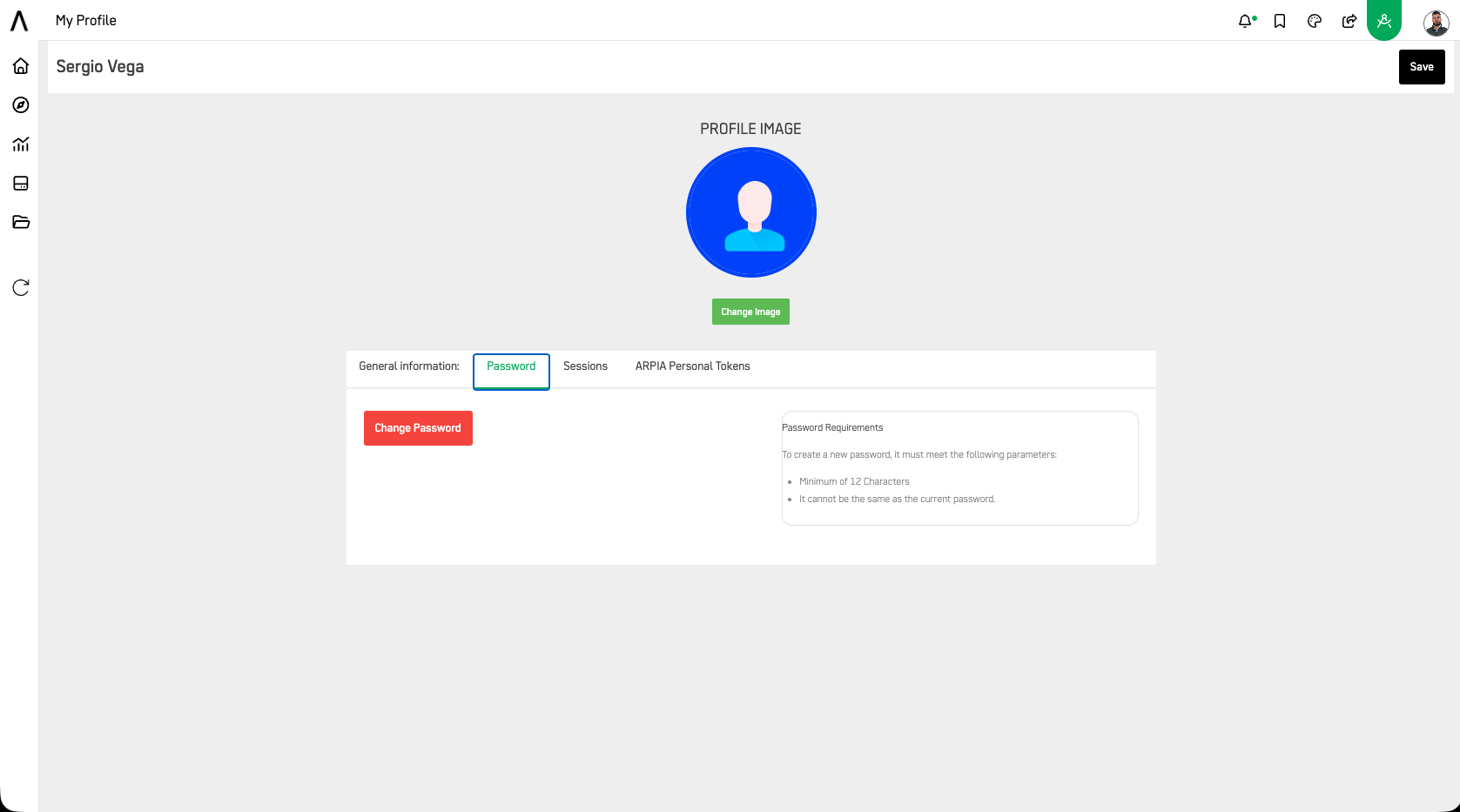The image size is (1460, 812).
Task: Open the user avatar photo menu
Action: pos(1436,23)
